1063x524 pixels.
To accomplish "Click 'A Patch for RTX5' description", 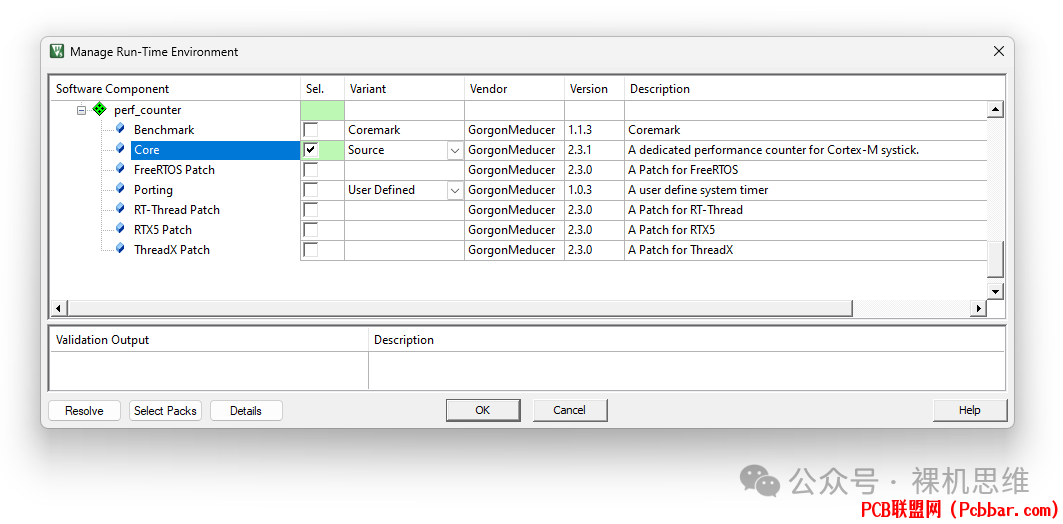I will coord(671,230).
